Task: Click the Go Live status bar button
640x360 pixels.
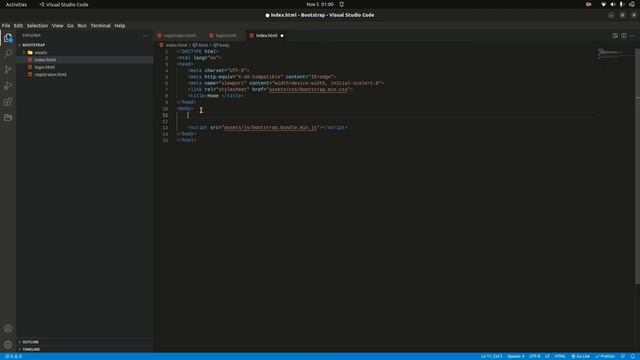Action: pyautogui.click(x=580, y=356)
